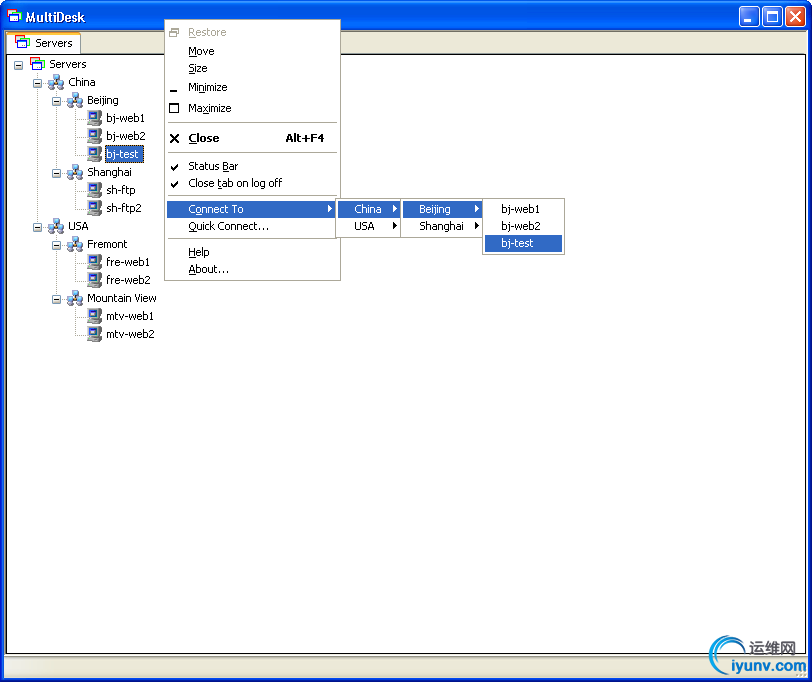The height and width of the screenshot is (682, 812).
Task: Collapse the Beijing tree node
Action: coord(56,101)
